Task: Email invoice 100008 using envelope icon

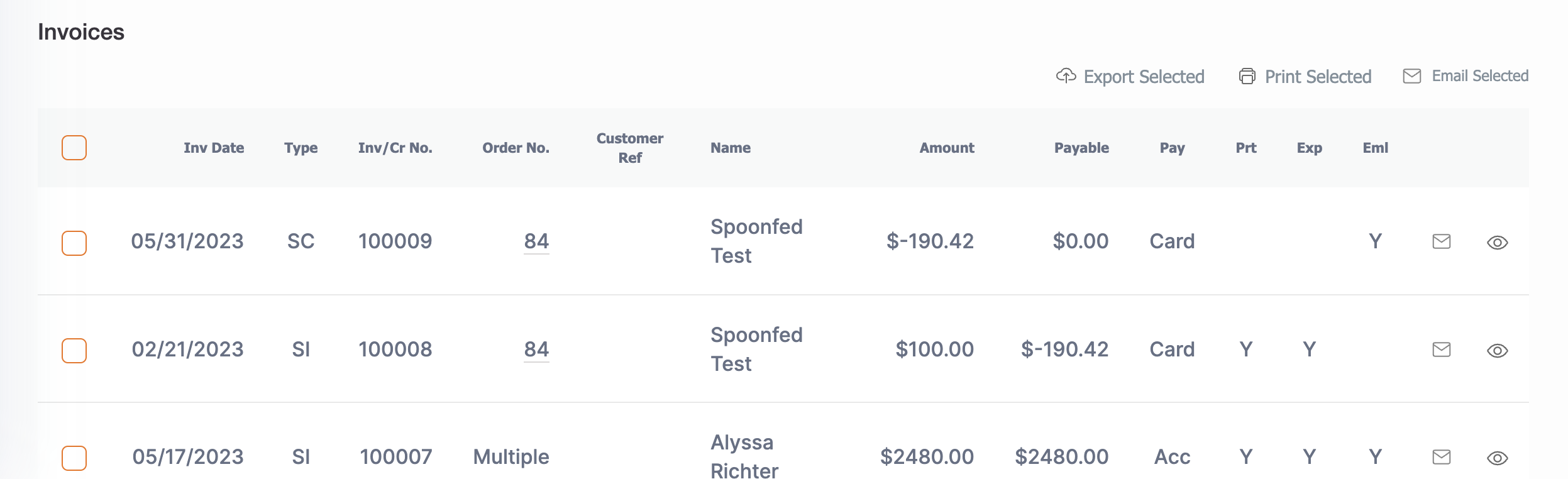Action: click(x=1442, y=350)
